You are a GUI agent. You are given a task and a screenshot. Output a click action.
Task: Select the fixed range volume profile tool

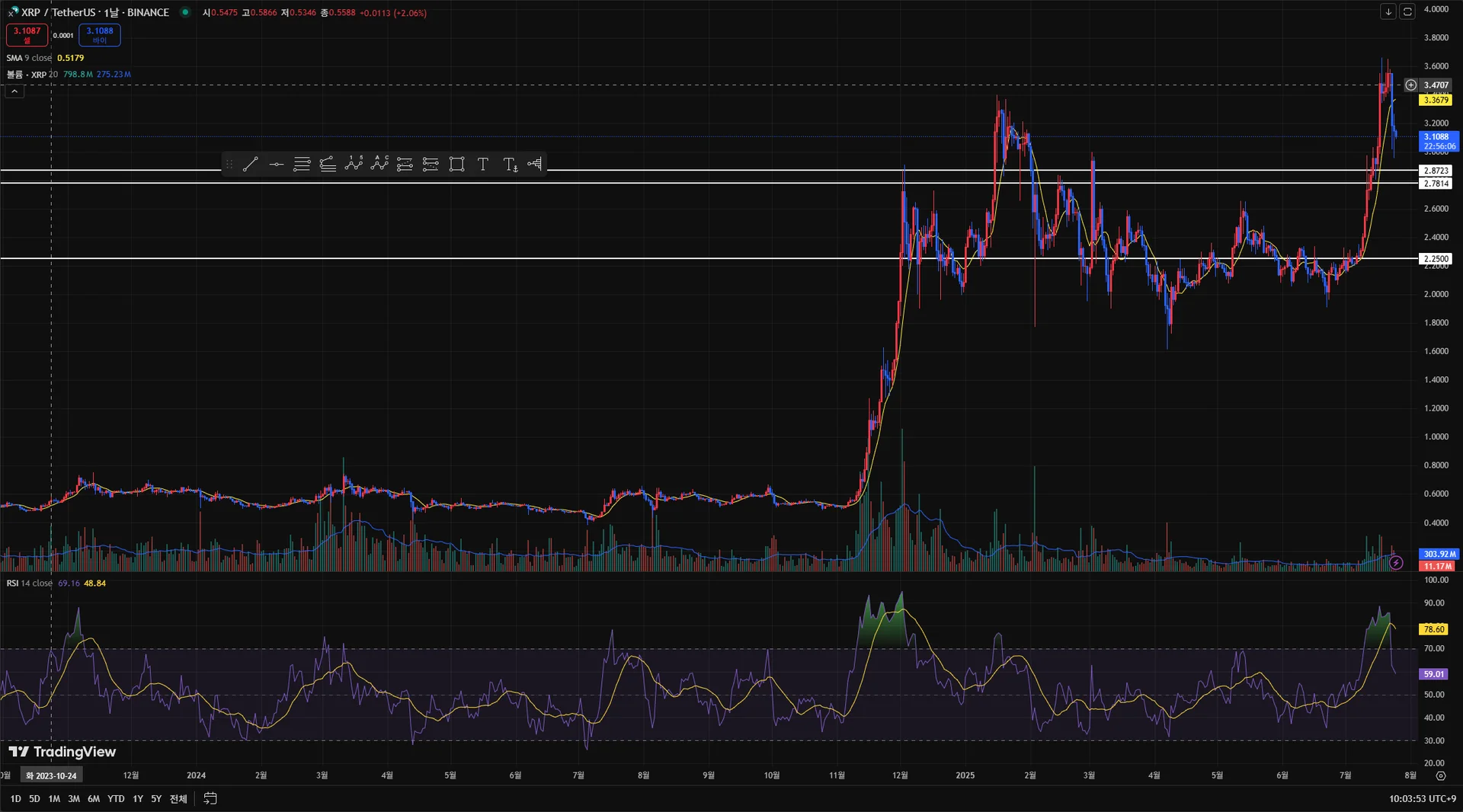coord(535,164)
